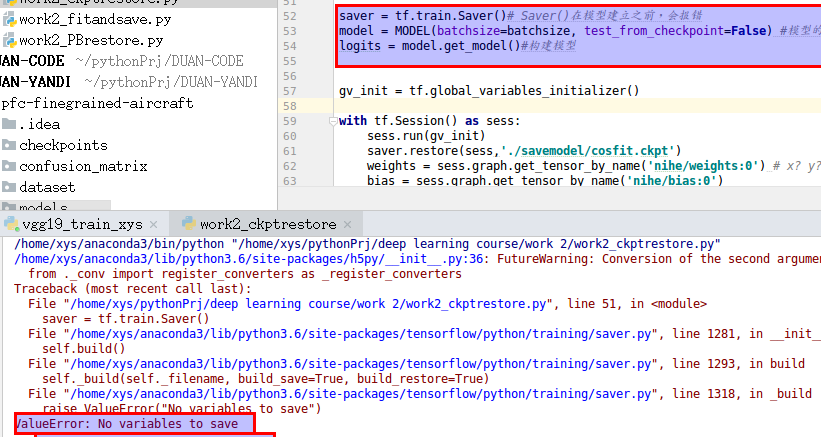
Task: Open work2_PBrestore.py in project tree
Action: pos(91,40)
